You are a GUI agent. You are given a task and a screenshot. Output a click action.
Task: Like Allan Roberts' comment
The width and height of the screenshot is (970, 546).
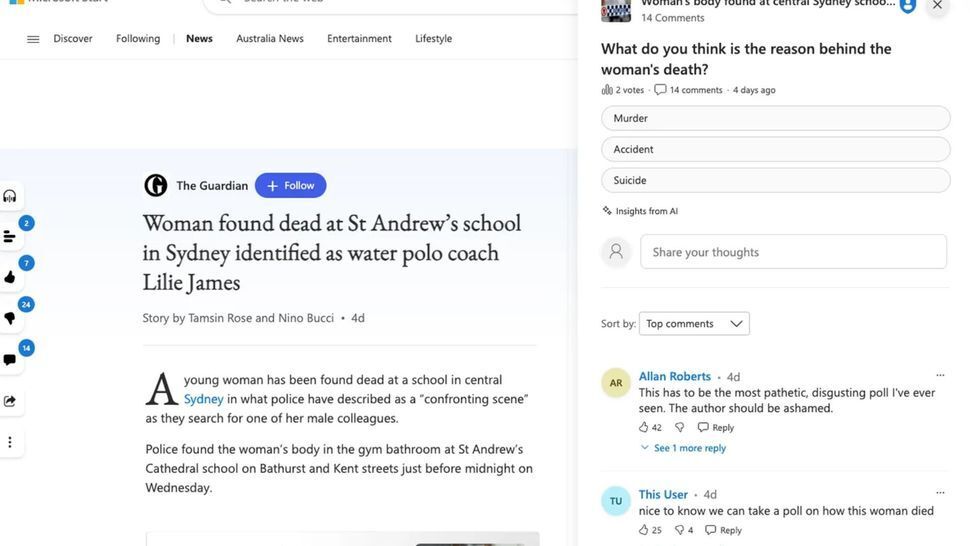click(x=643, y=427)
